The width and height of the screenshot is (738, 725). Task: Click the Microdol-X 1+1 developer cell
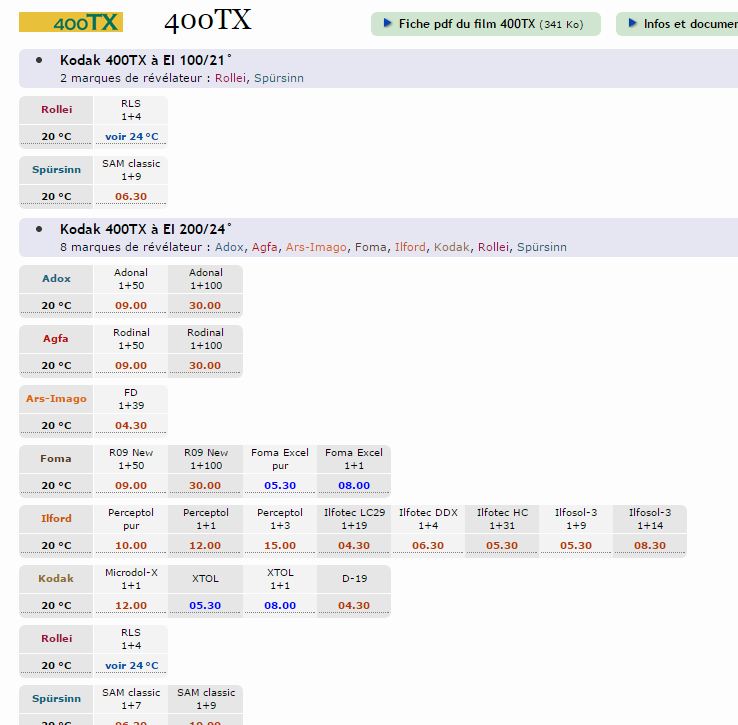[x=131, y=579]
